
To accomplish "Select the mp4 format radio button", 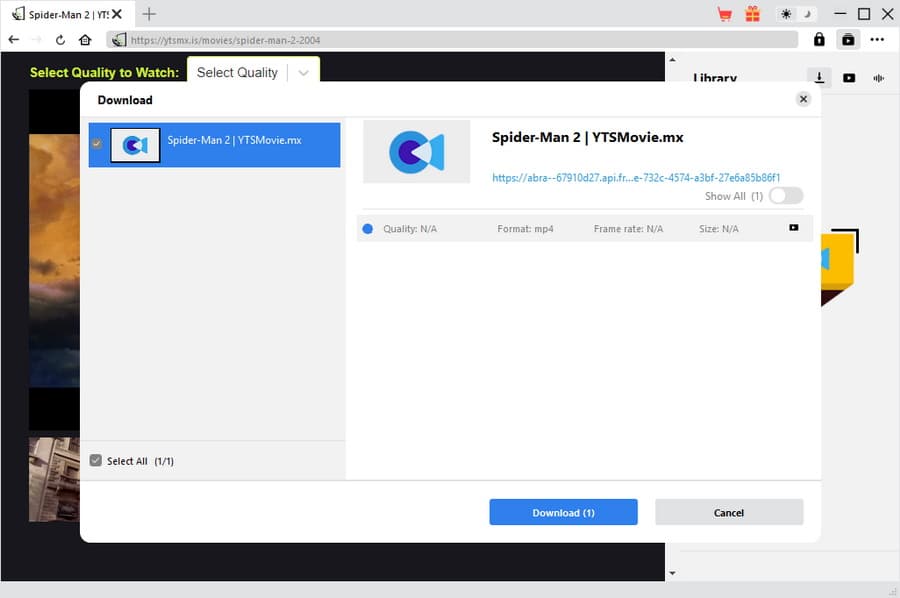I will click(x=367, y=229).
